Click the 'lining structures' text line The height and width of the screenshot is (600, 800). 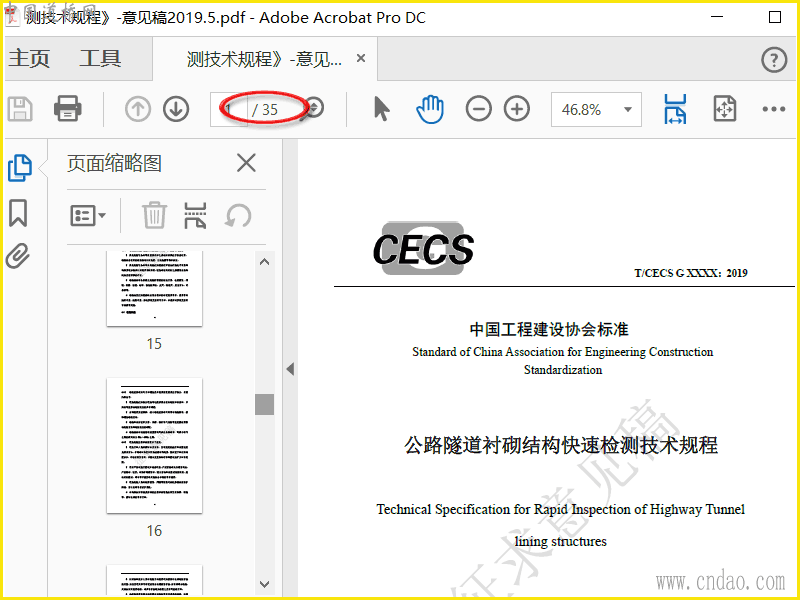[x=561, y=541]
